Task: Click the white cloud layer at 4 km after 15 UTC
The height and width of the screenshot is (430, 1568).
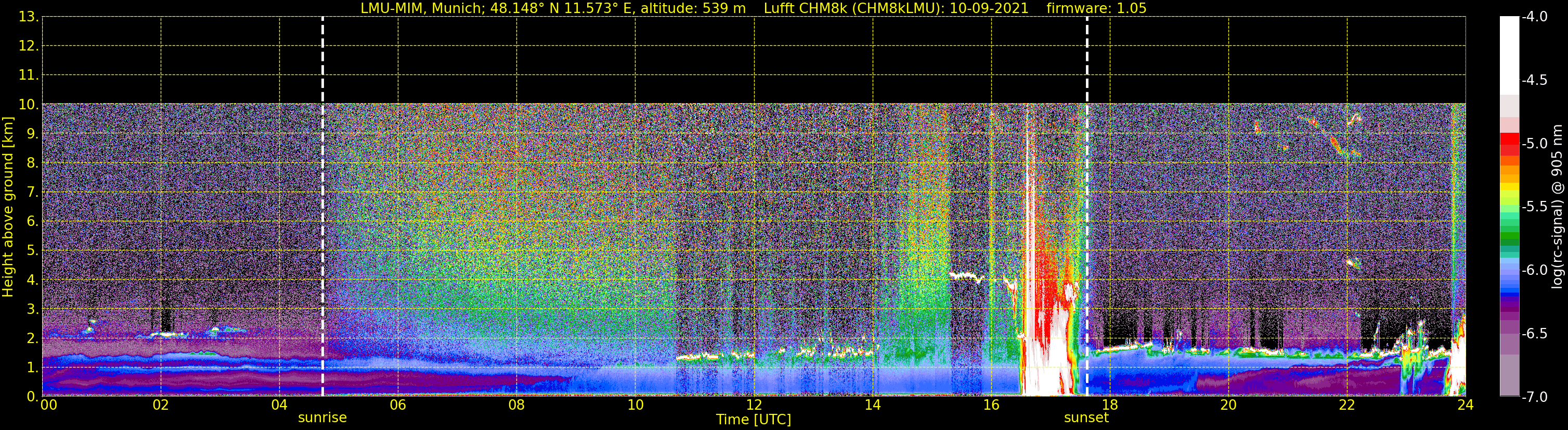Action: tap(967, 276)
